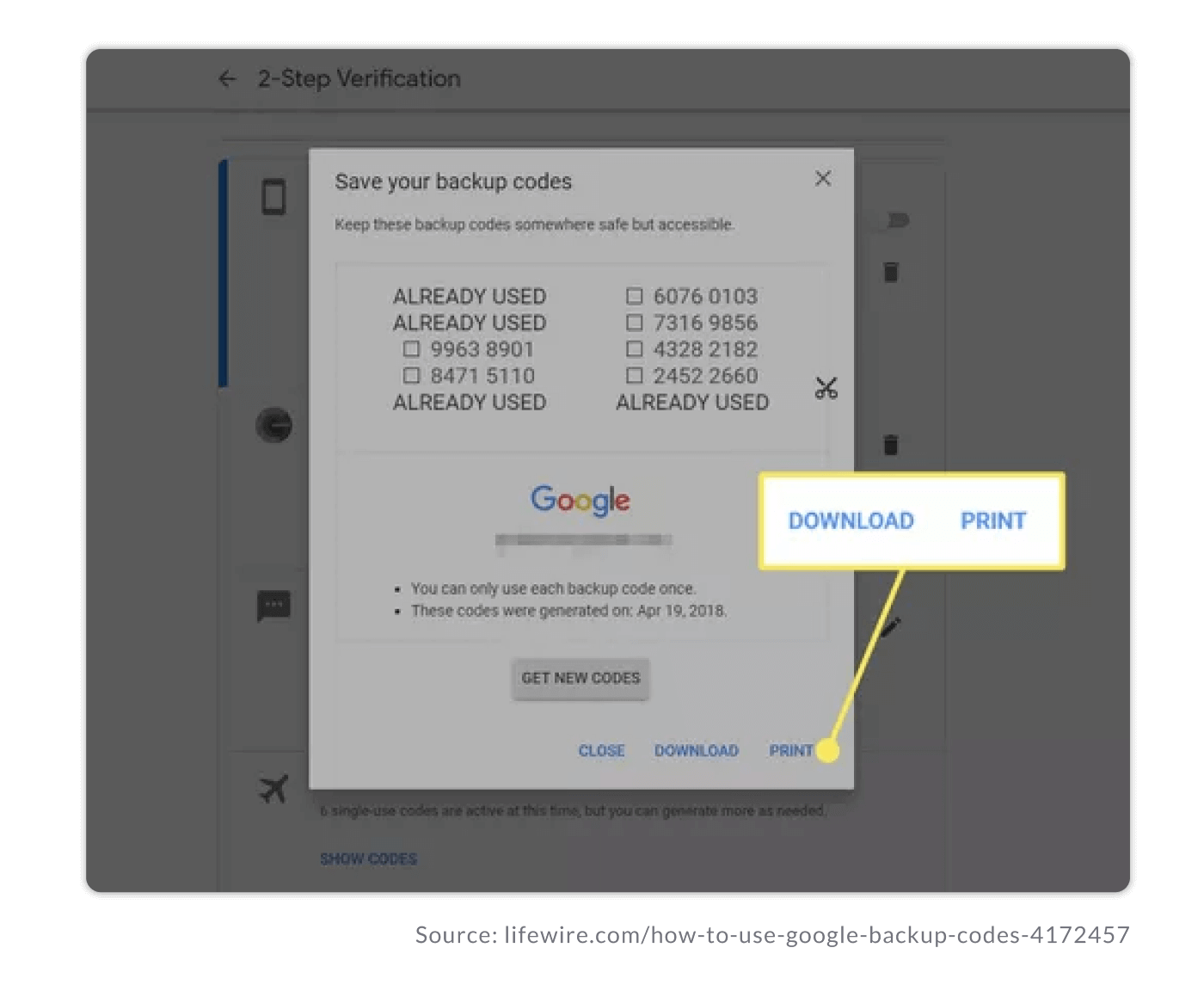The width and height of the screenshot is (1204, 997).
Task: Select the smartphone icon in the left sidebar
Action: pyautogui.click(x=273, y=196)
